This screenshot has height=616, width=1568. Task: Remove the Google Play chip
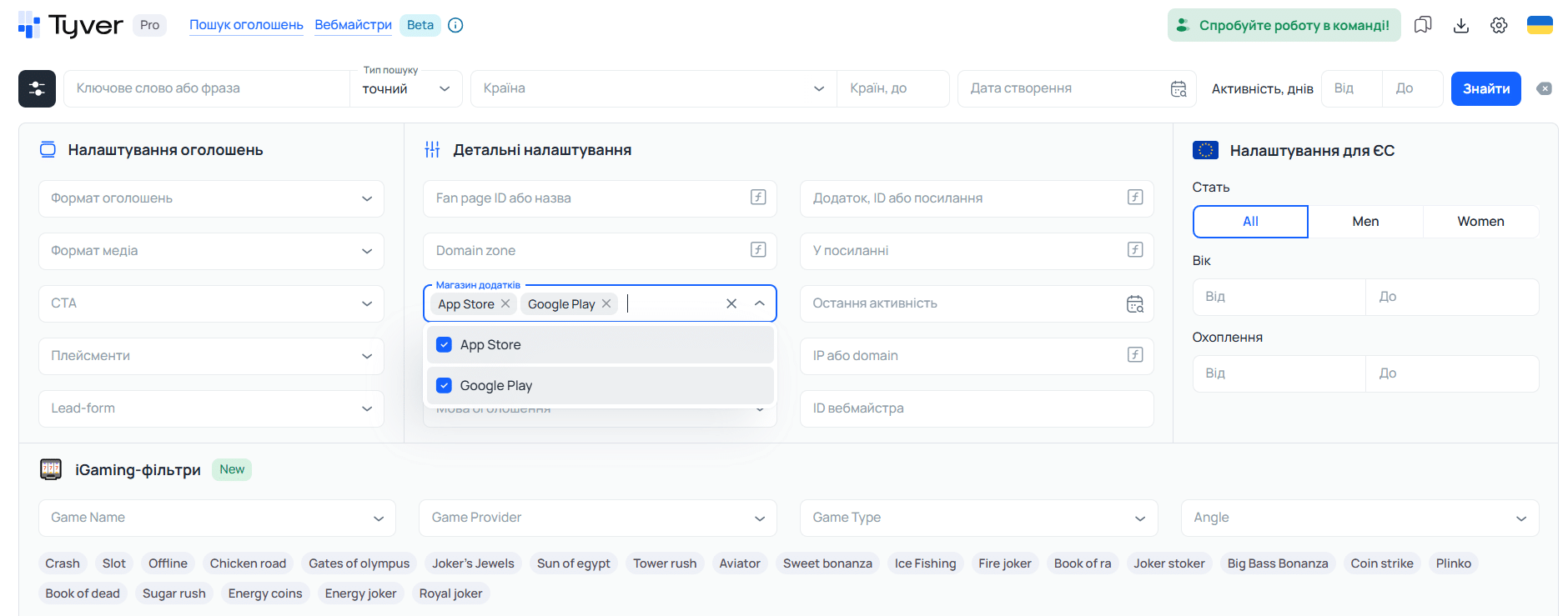pyautogui.click(x=606, y=304)
